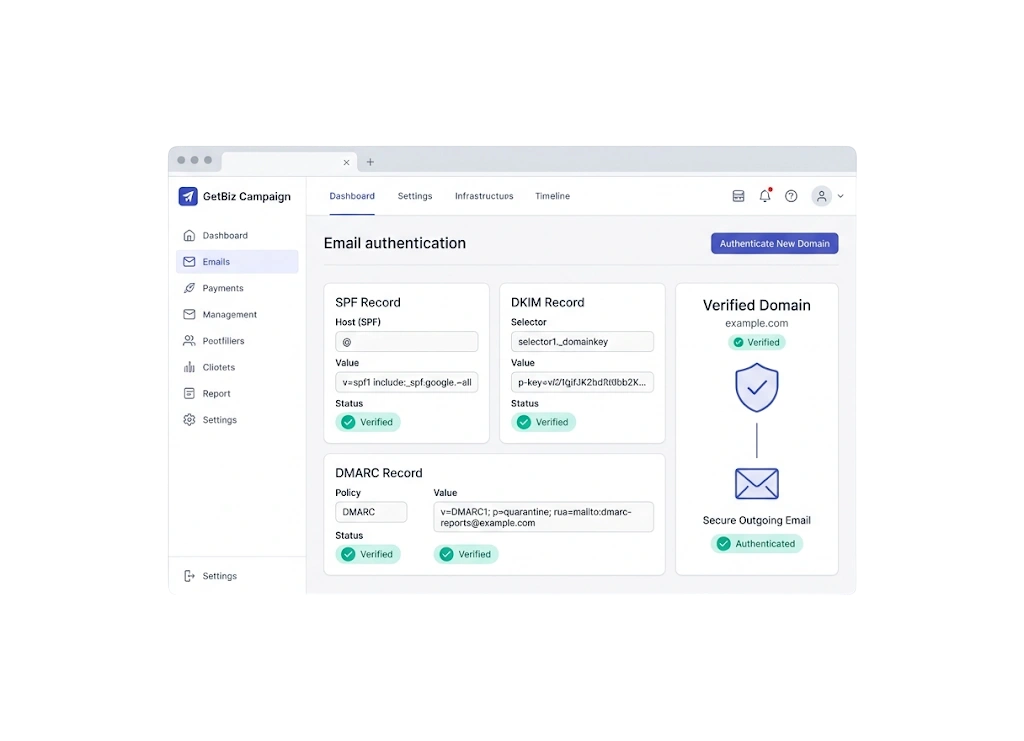The height and width of the screenshot is (741, 1024).
Task: Click the SPF Record Verified status badge
Action: pos(368,422)
